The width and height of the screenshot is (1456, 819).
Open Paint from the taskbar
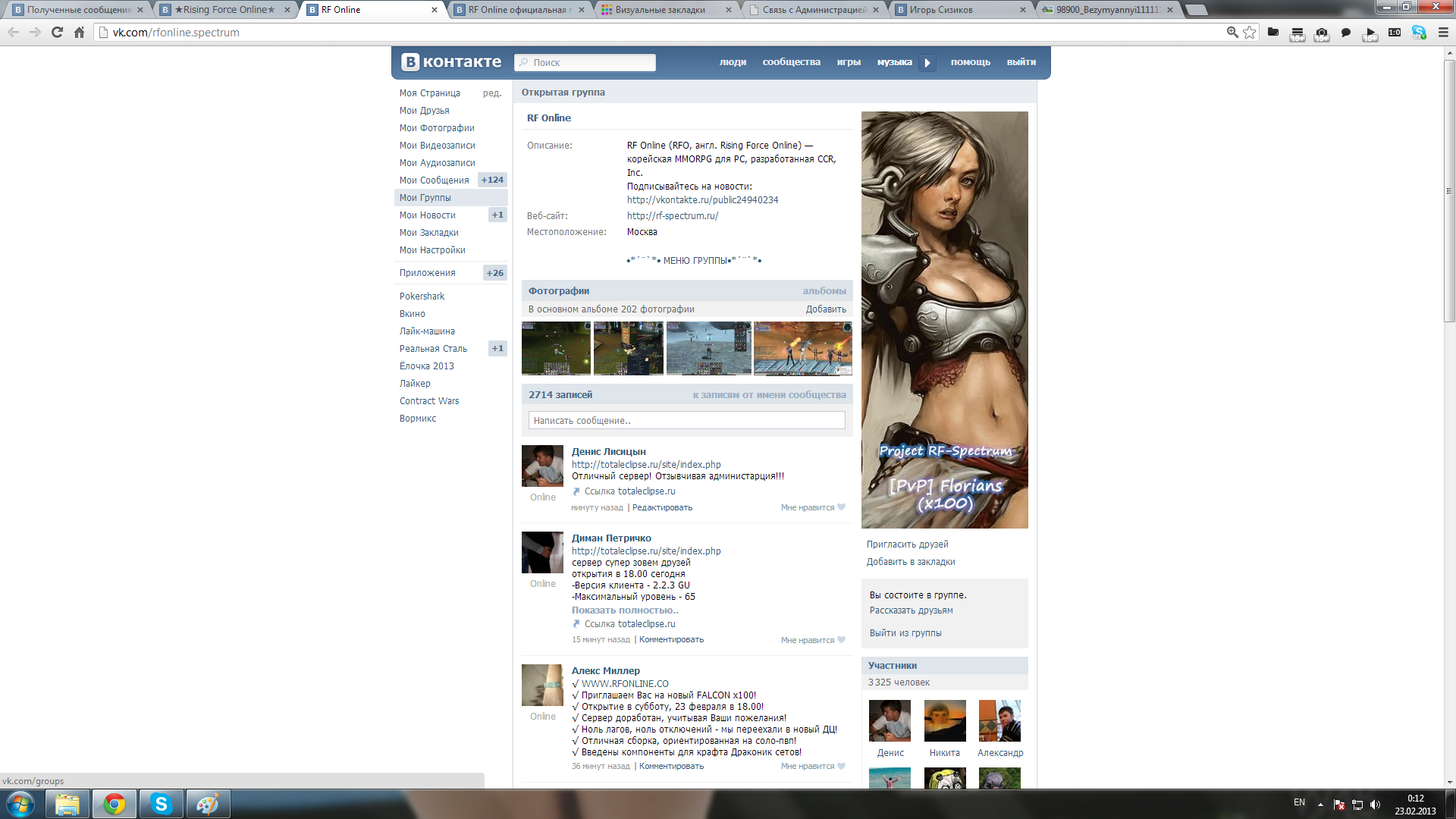208,804
